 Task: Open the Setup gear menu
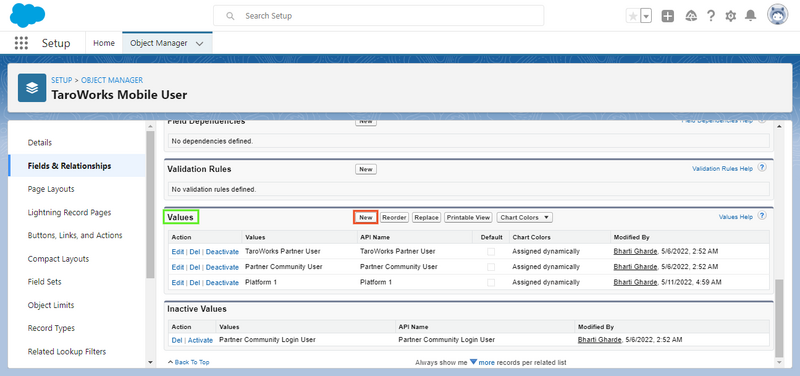click(731, 16)
